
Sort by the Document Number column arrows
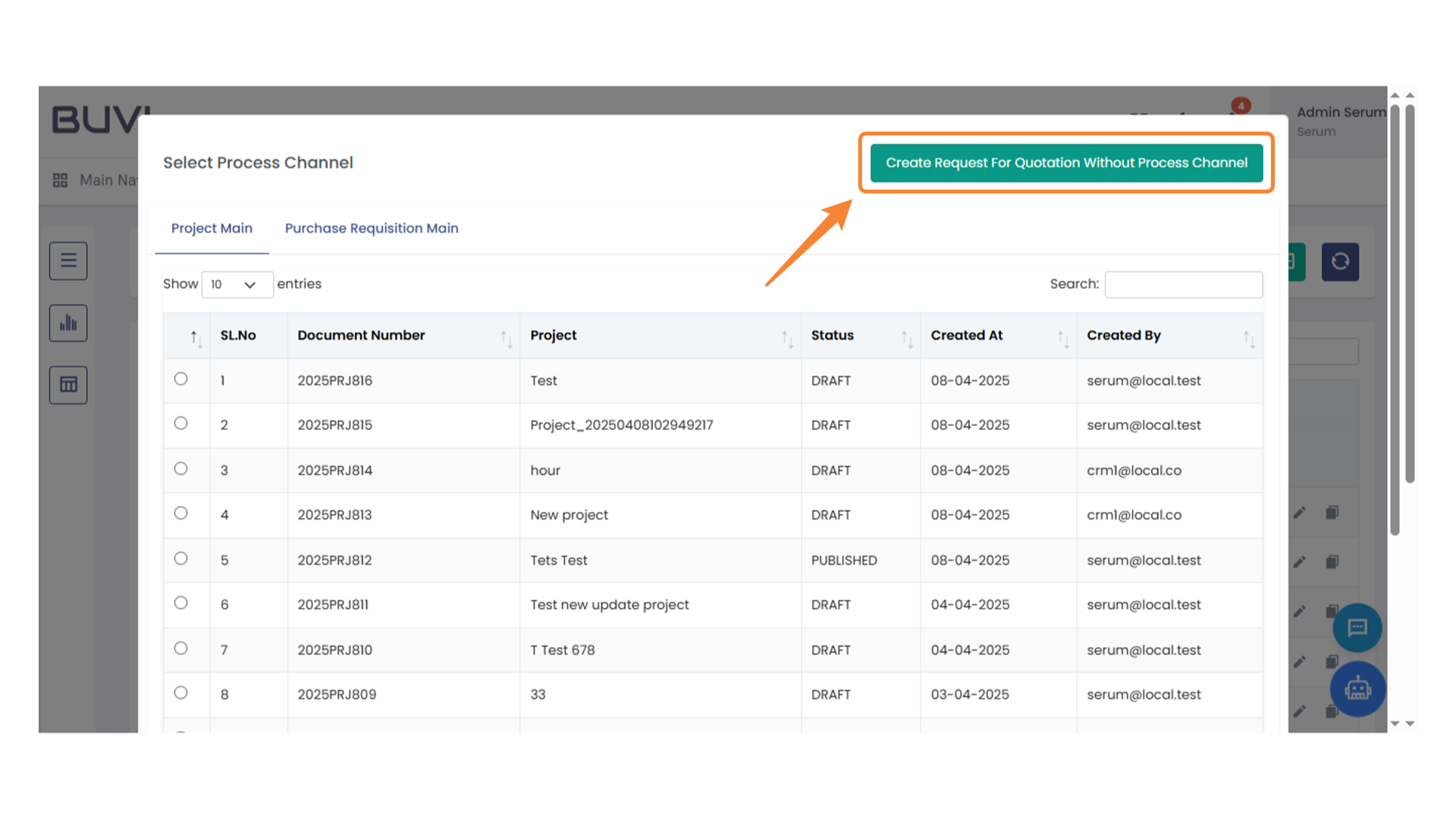point(507,339)
